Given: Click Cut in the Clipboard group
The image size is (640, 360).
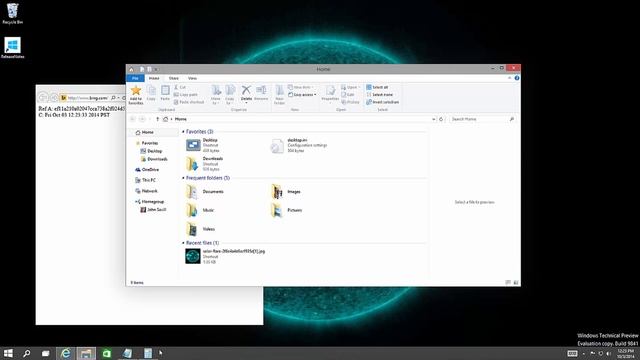Looking at the screenshot, I should [180, 87].
